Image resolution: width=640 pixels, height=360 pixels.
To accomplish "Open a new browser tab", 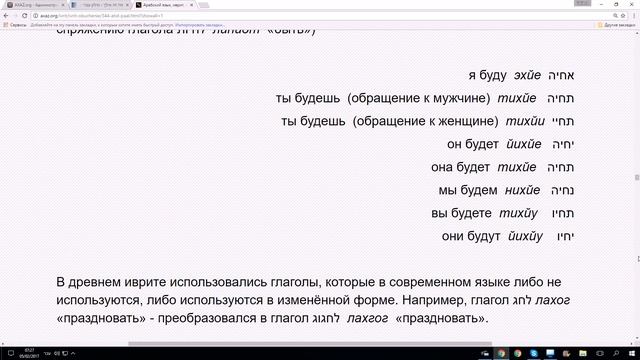I will pyautogui.click(x=204, y=5).
